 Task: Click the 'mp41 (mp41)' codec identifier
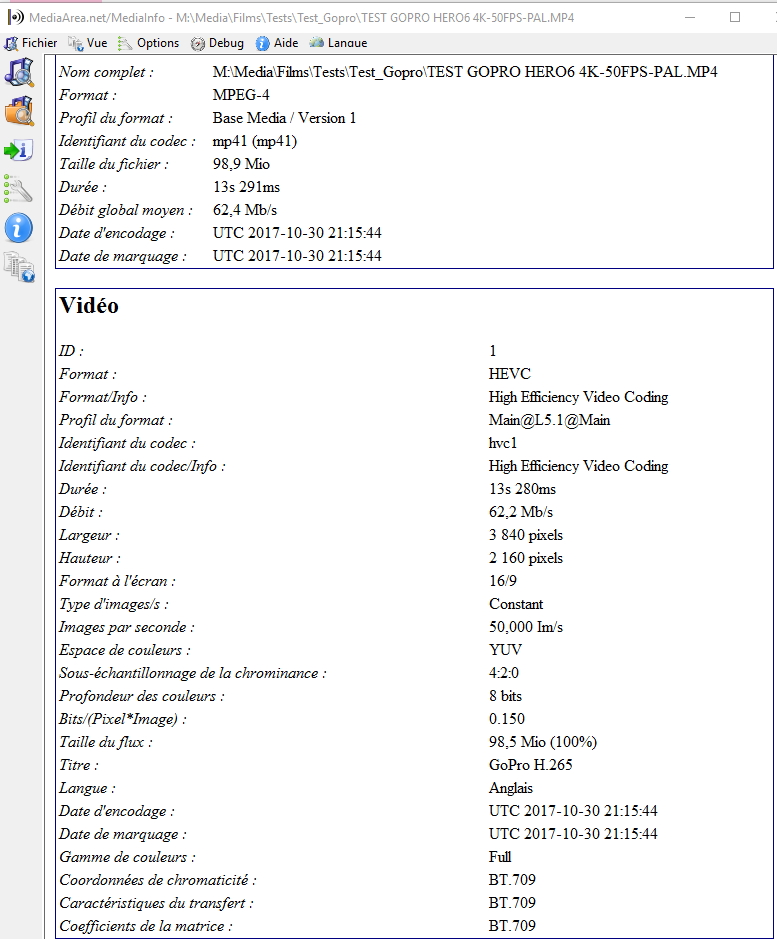255,141
